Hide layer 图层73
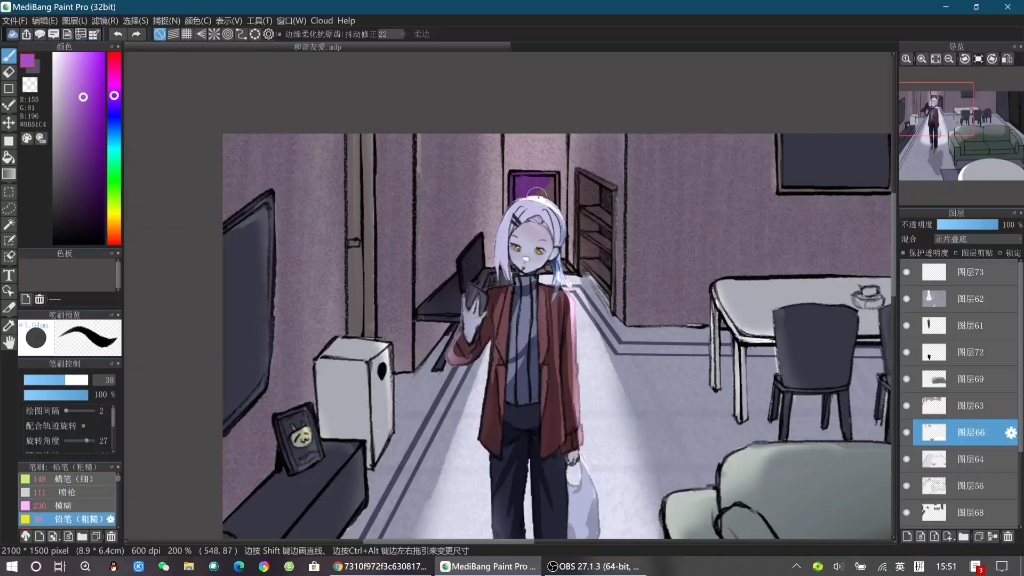 906,272
